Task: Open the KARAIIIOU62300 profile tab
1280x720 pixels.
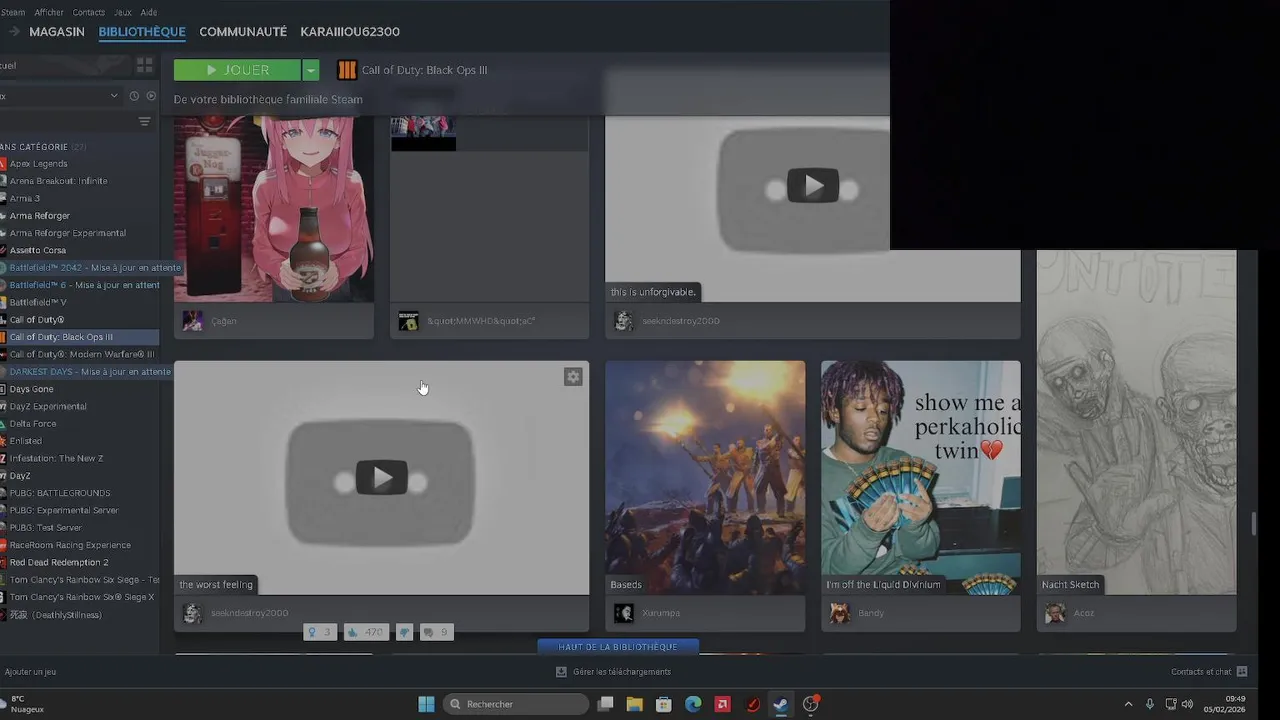Action: (350, 32)
